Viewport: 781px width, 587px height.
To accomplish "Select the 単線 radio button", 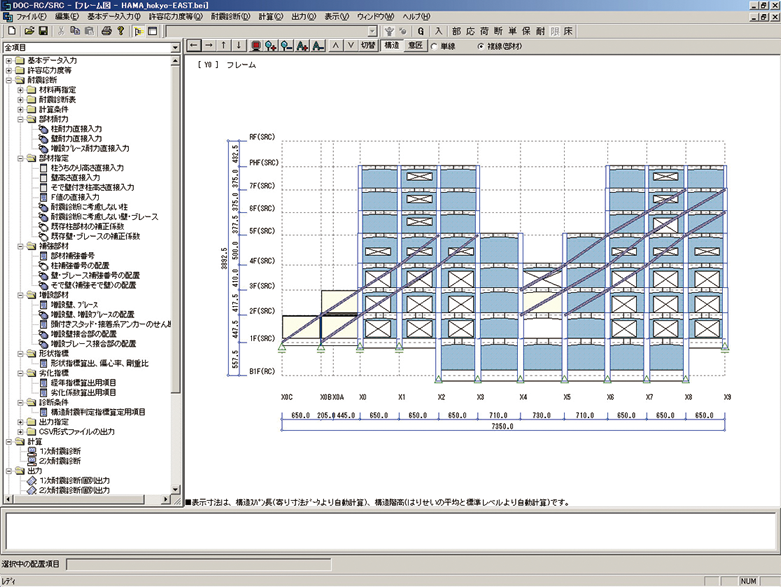I will [434, 46].
